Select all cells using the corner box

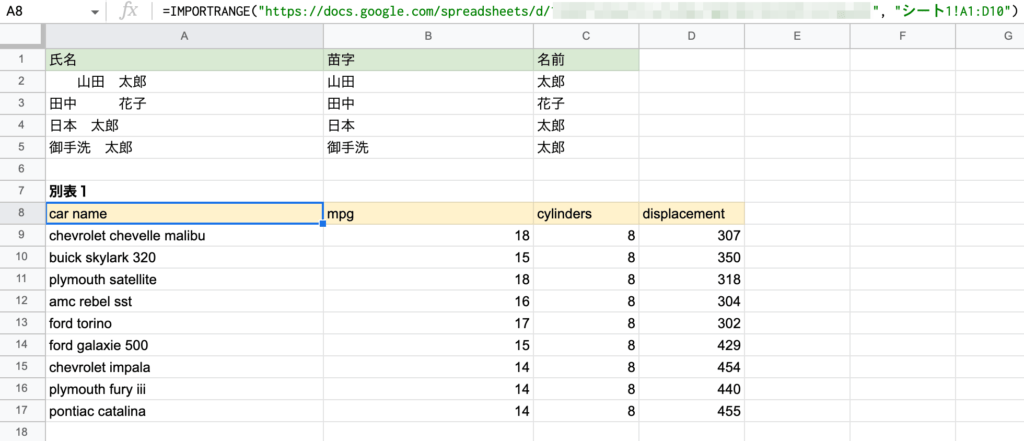click(22, 37)
